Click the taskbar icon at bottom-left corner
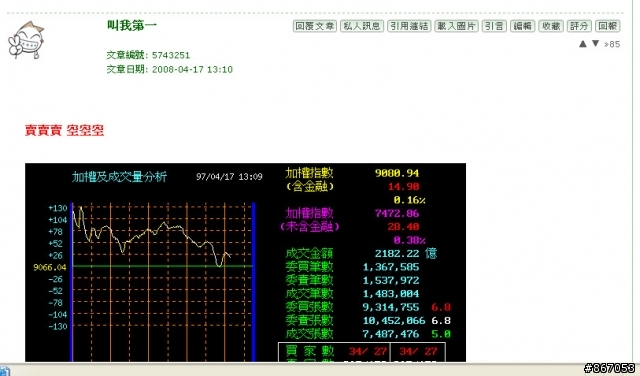This screenshot has height=376, width=640. 4,371
